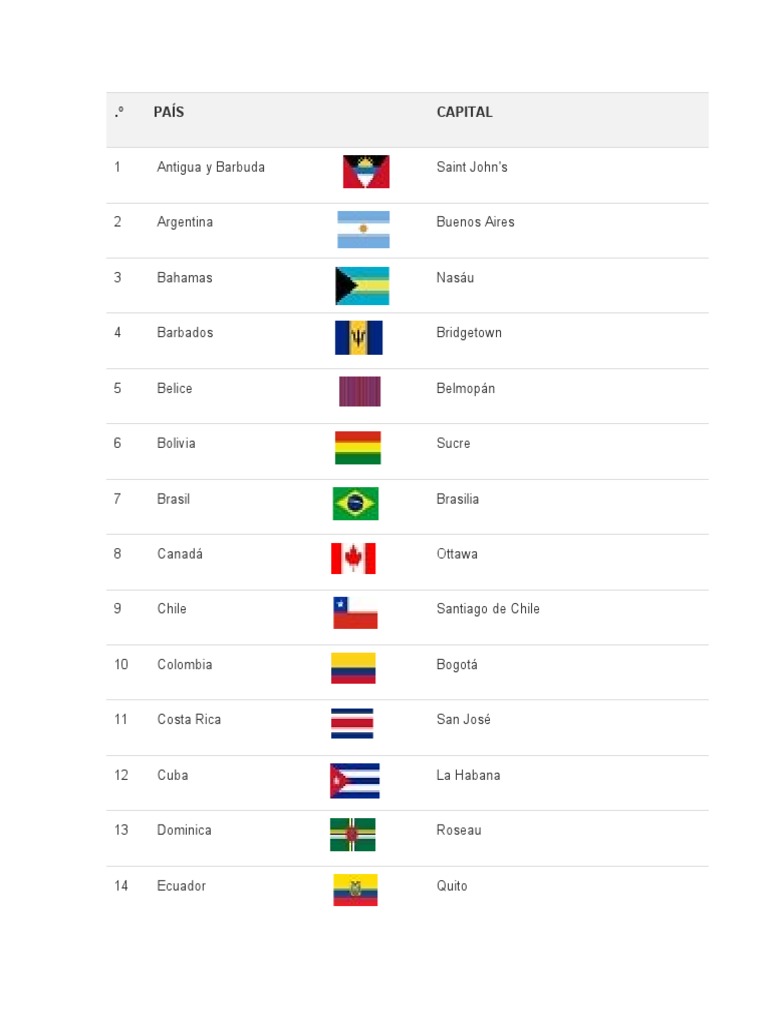Click the capital name La Habana
Viewport: 768px width, 1024px height.
(x=468, y=775)
